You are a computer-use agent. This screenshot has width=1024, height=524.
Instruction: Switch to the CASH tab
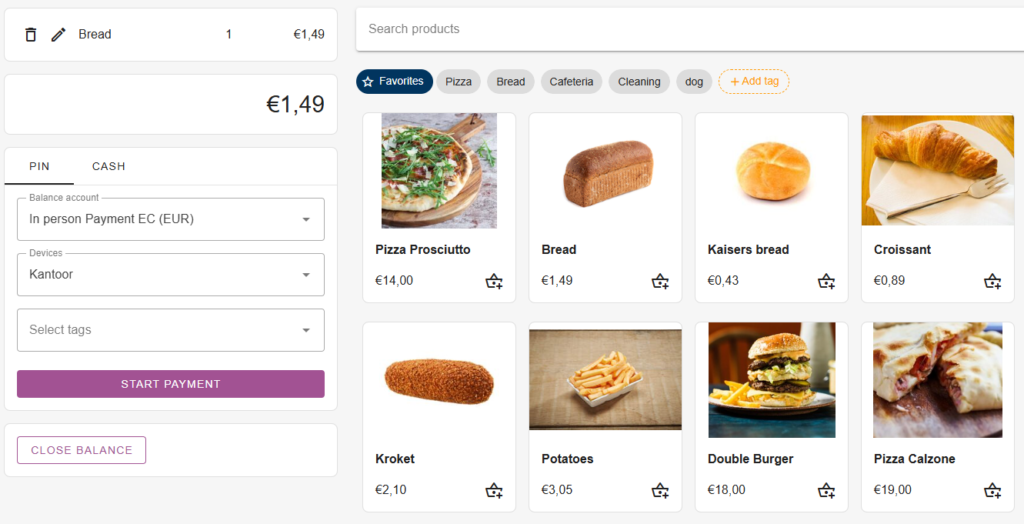click(108, 166)
